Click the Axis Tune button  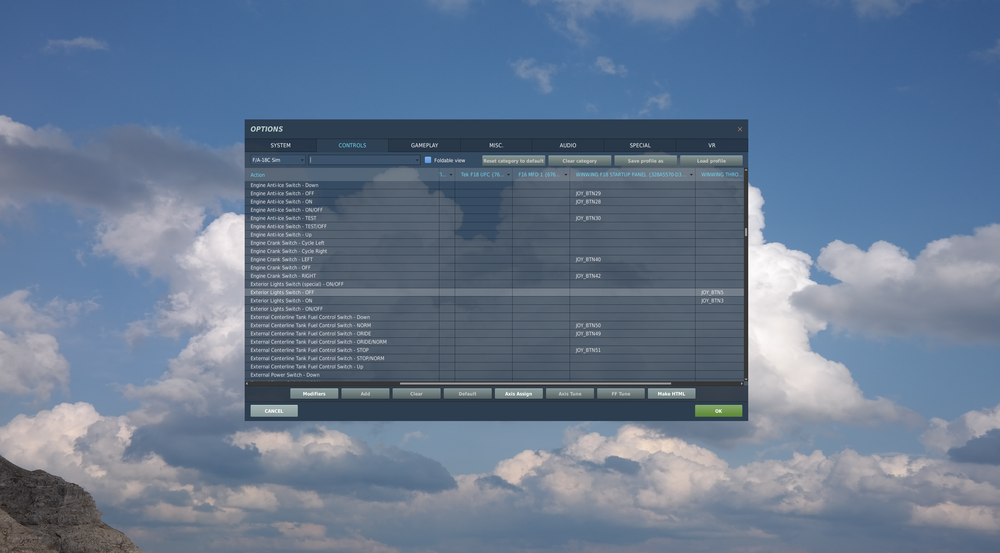point(570,394)
